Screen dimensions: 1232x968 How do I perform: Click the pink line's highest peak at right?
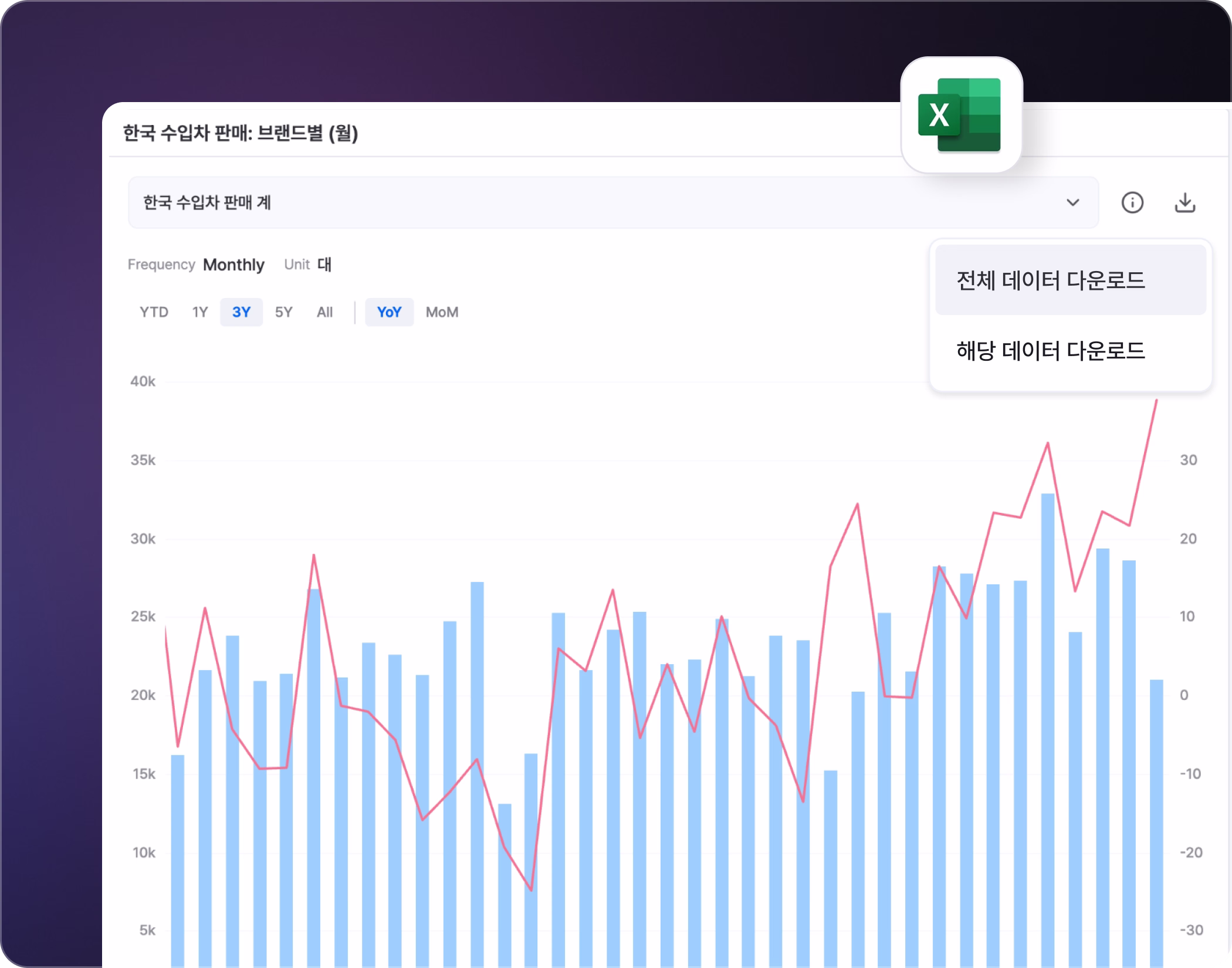1156,401
